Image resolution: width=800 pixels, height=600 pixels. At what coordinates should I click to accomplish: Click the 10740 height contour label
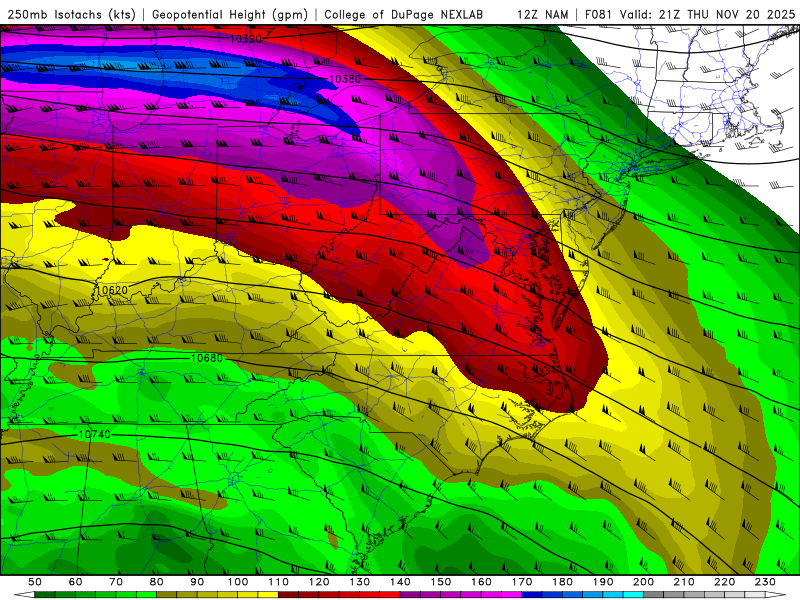pos(94,435)
